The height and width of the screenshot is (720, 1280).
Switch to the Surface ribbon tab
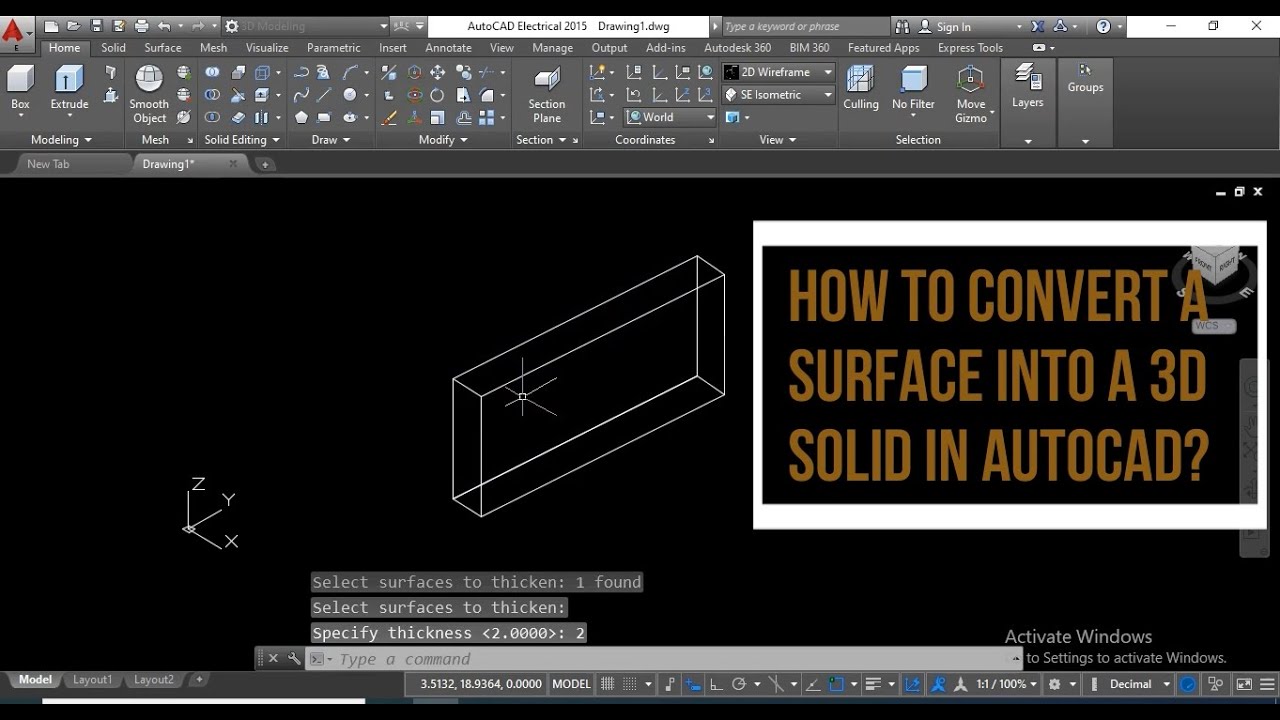163,48
